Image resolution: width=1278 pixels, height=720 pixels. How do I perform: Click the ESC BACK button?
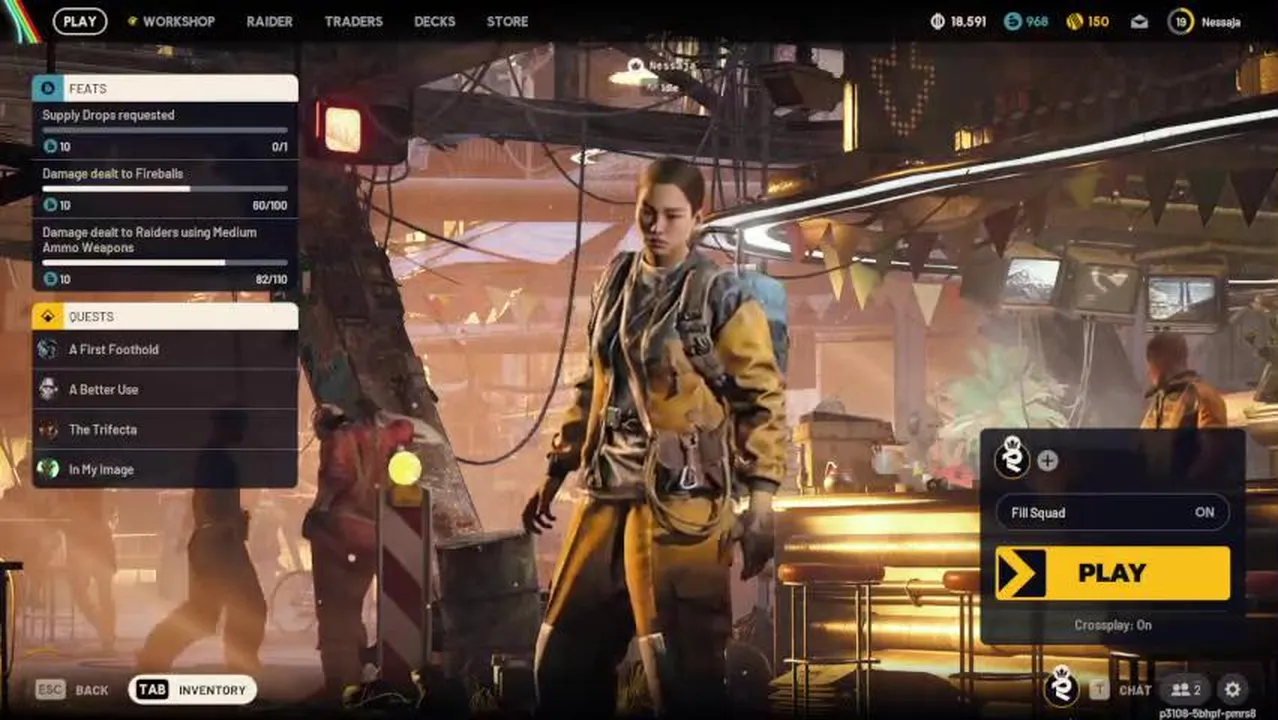[72, 690]
